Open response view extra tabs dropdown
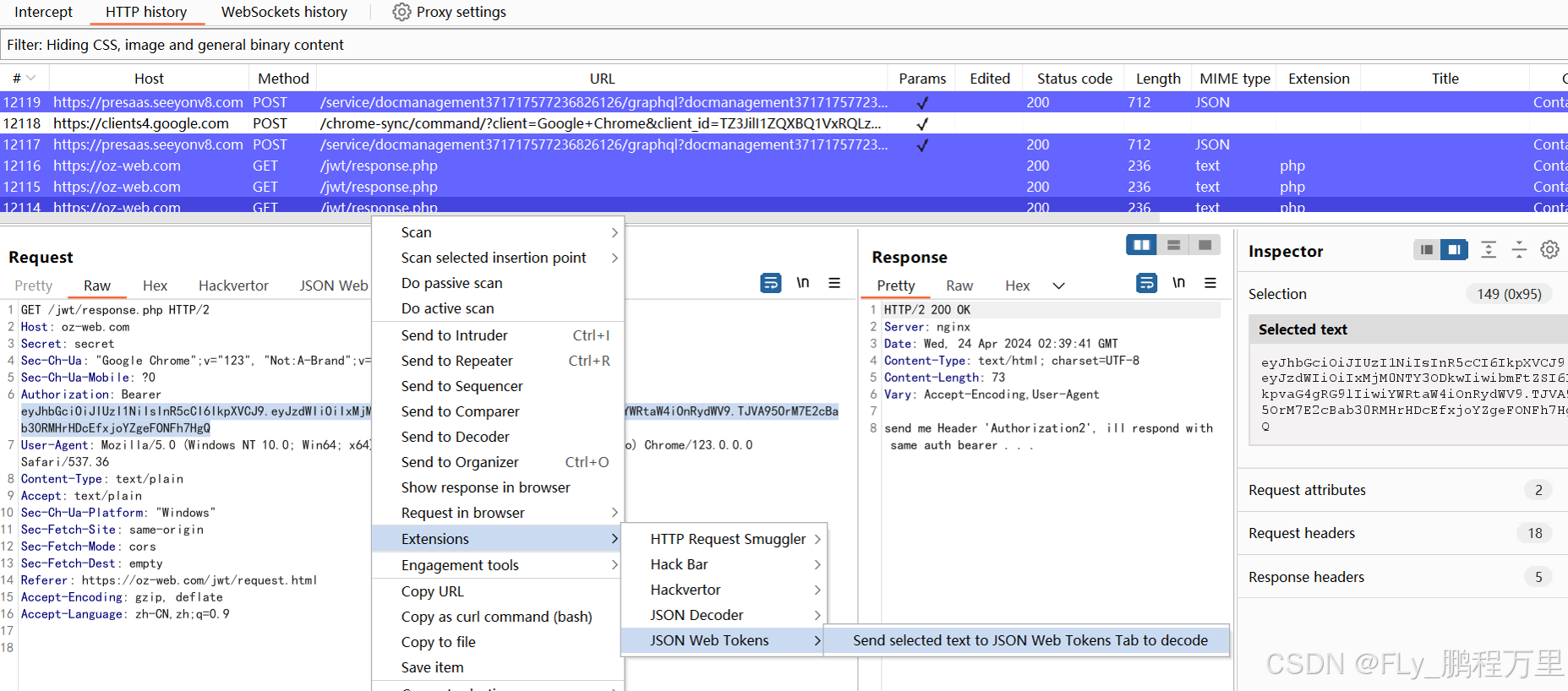 (x=1058, y=286)
